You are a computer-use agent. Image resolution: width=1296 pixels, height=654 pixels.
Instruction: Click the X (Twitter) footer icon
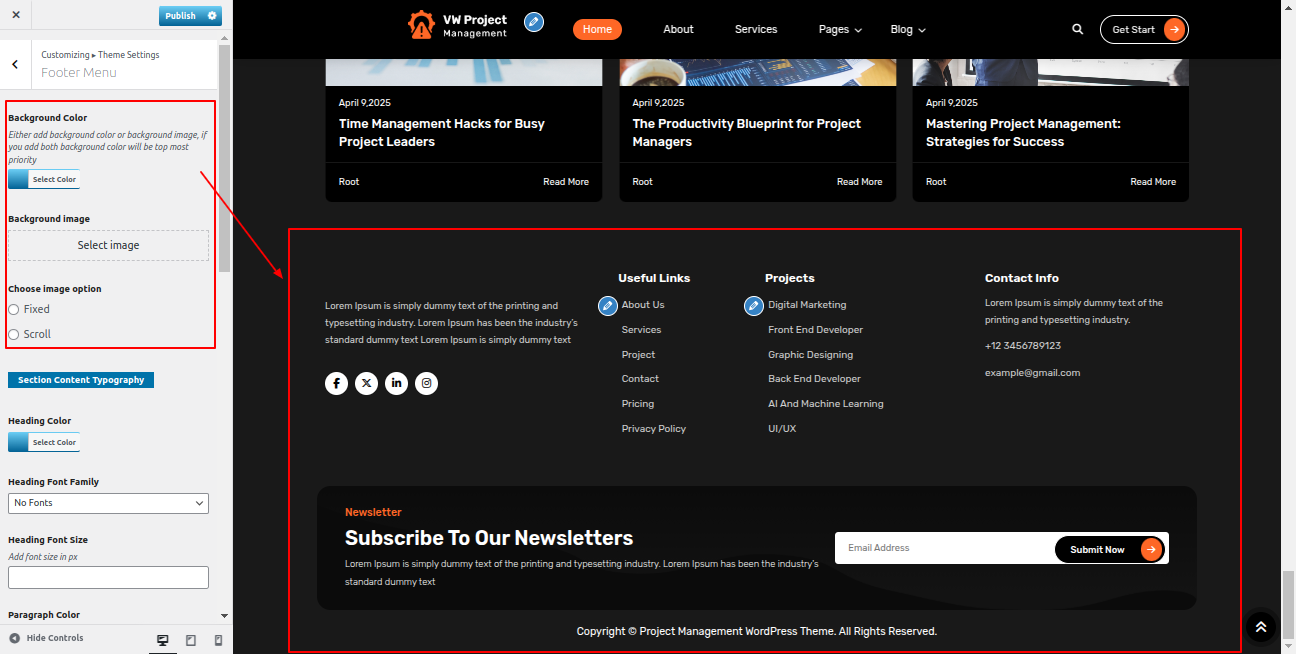[366, 383]
